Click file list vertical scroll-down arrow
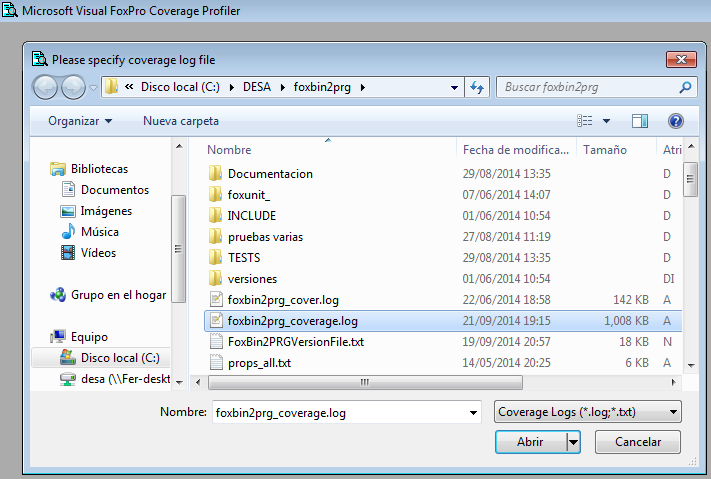This screenshot has height=479, width=711. 691,365
